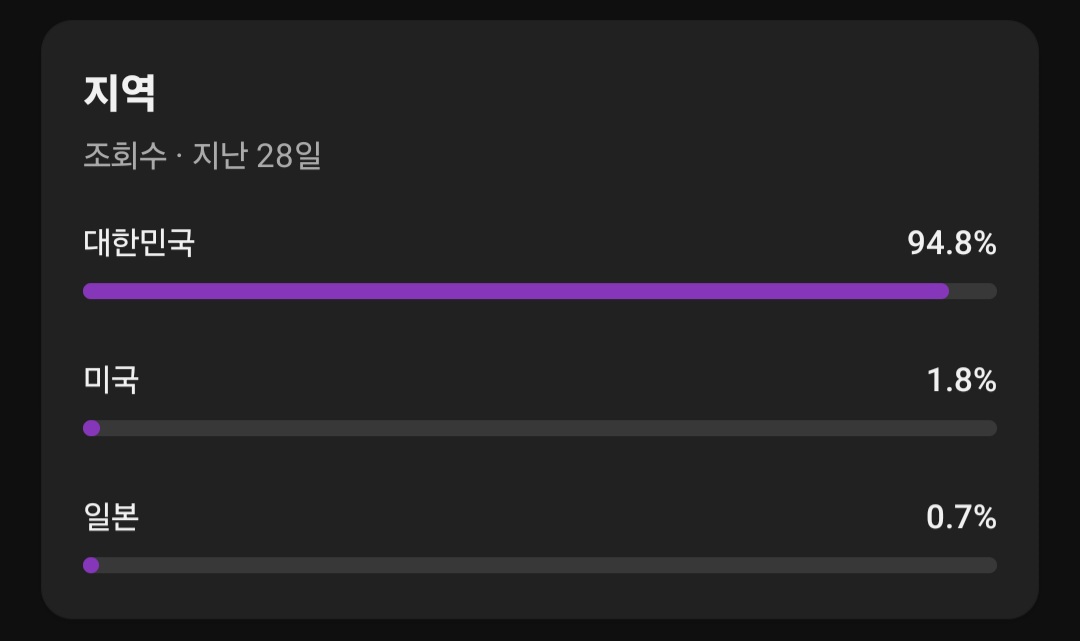Click the black margin left of the card
1080x641 pixels.
20,320
